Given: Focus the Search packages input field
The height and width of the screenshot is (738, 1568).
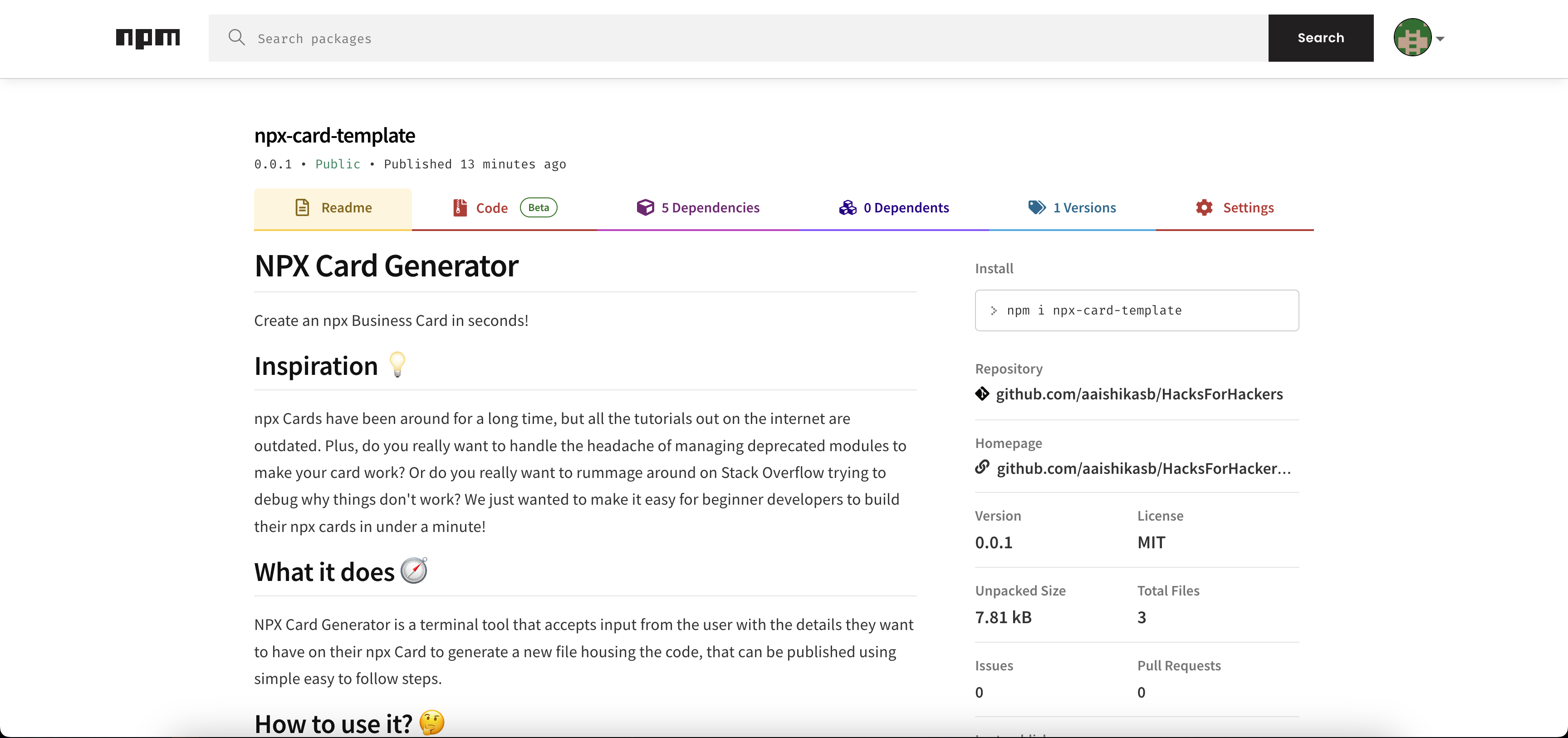Looking at the screenshot, I should [x=738, y=38].
